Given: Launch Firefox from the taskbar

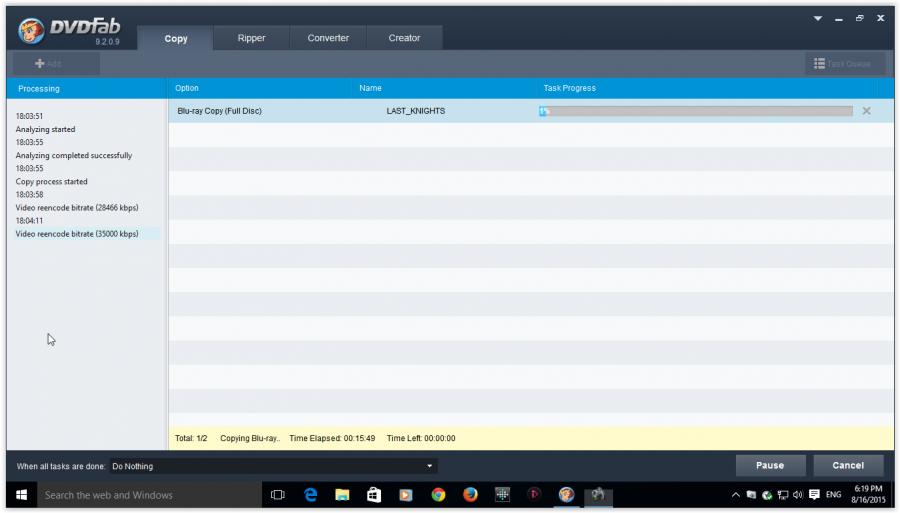Looking at the screenshot, I should click(x=470, y=495).
